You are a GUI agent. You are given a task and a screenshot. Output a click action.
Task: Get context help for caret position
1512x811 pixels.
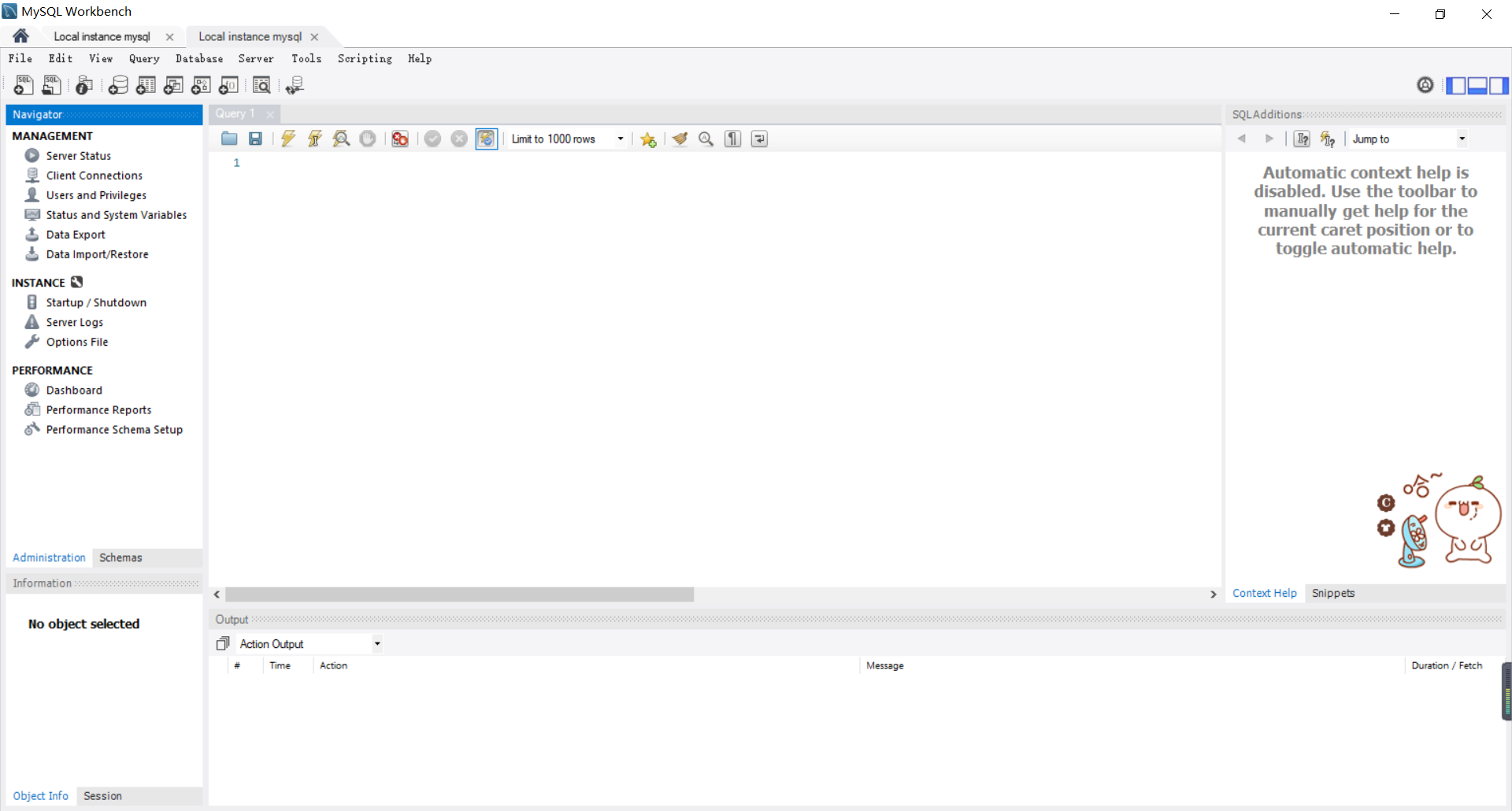point(1302,139)
